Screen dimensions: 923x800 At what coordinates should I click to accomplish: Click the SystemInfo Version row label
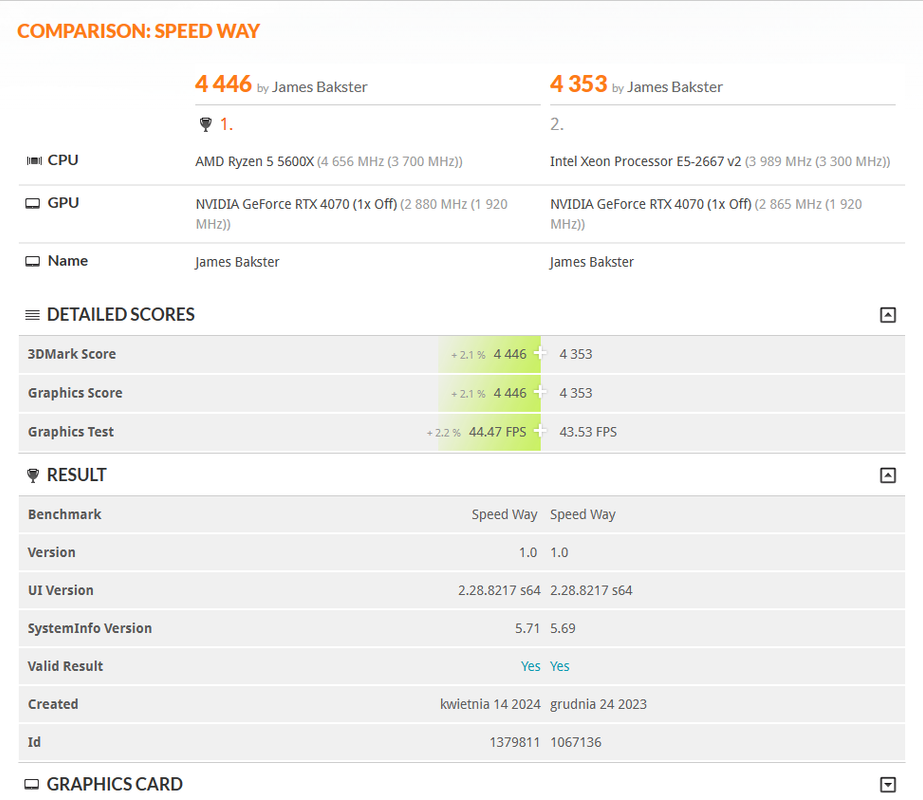click(89, 628)
